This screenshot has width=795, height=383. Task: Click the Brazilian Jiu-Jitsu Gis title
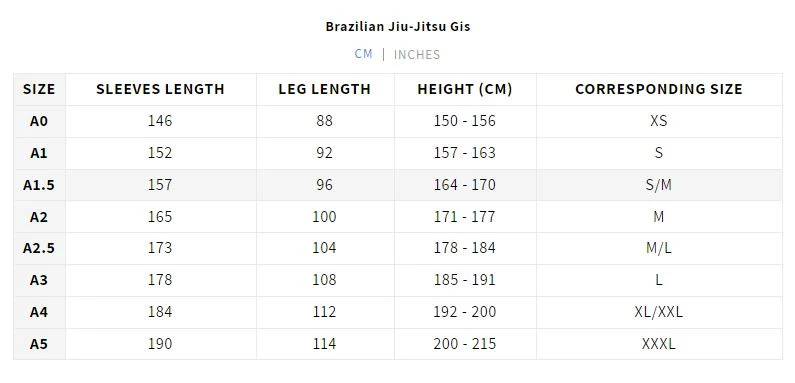click(398, 26)
